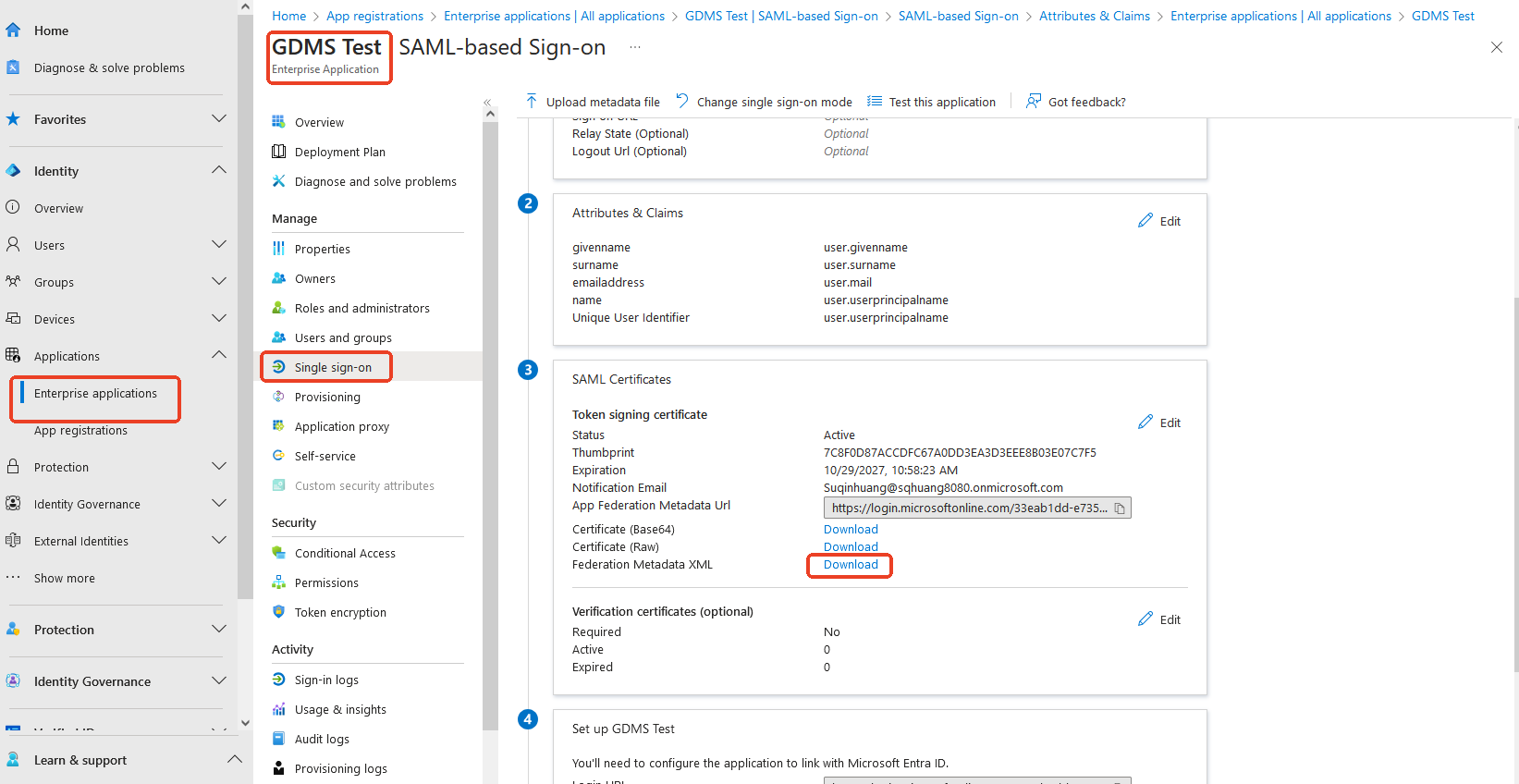Click Diagnose & solve problems wrench icon
Viewport: 1519px width, 784px height.
click(x=13, y=67)
